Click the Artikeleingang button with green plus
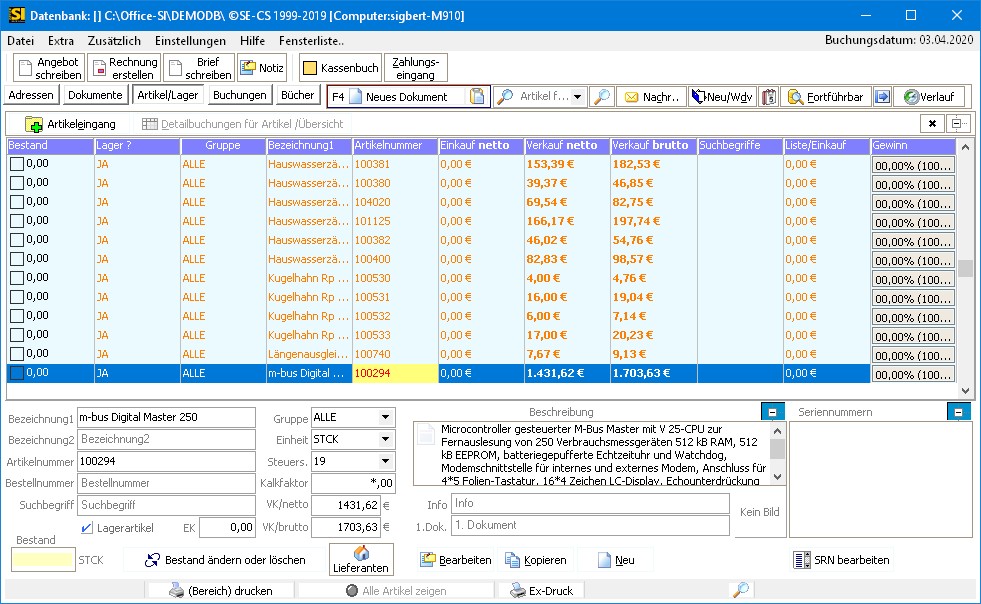The height and width of the screenshot is (604, 981). click(x=70, y=124)
